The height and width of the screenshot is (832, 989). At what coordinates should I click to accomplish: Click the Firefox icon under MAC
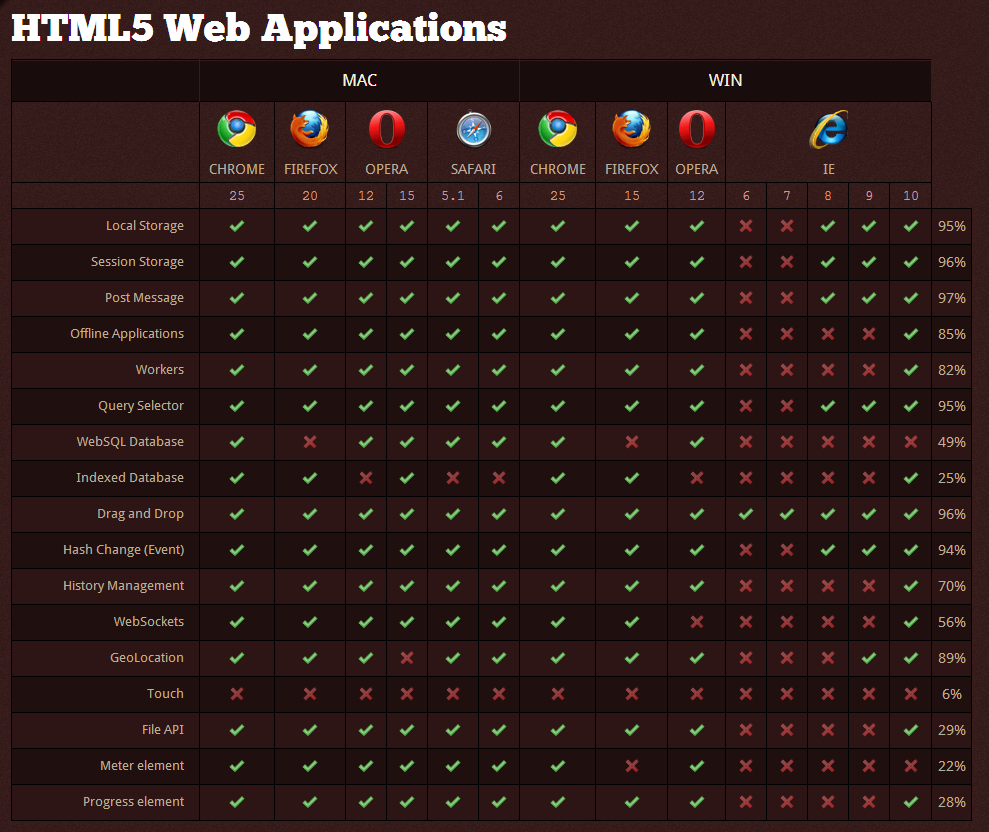[x=311, y=129]
